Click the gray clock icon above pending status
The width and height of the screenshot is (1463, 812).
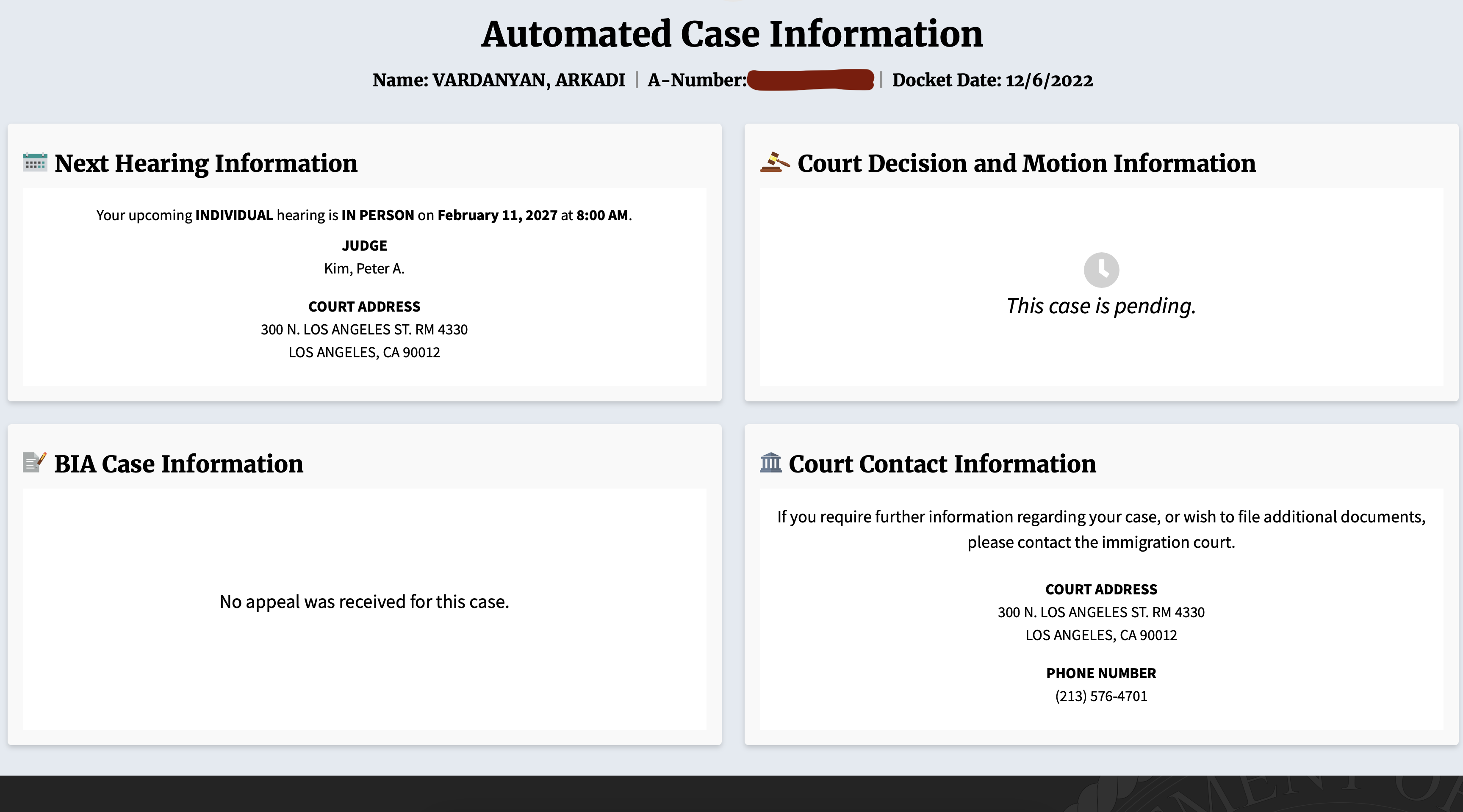tap(1101, 270)
